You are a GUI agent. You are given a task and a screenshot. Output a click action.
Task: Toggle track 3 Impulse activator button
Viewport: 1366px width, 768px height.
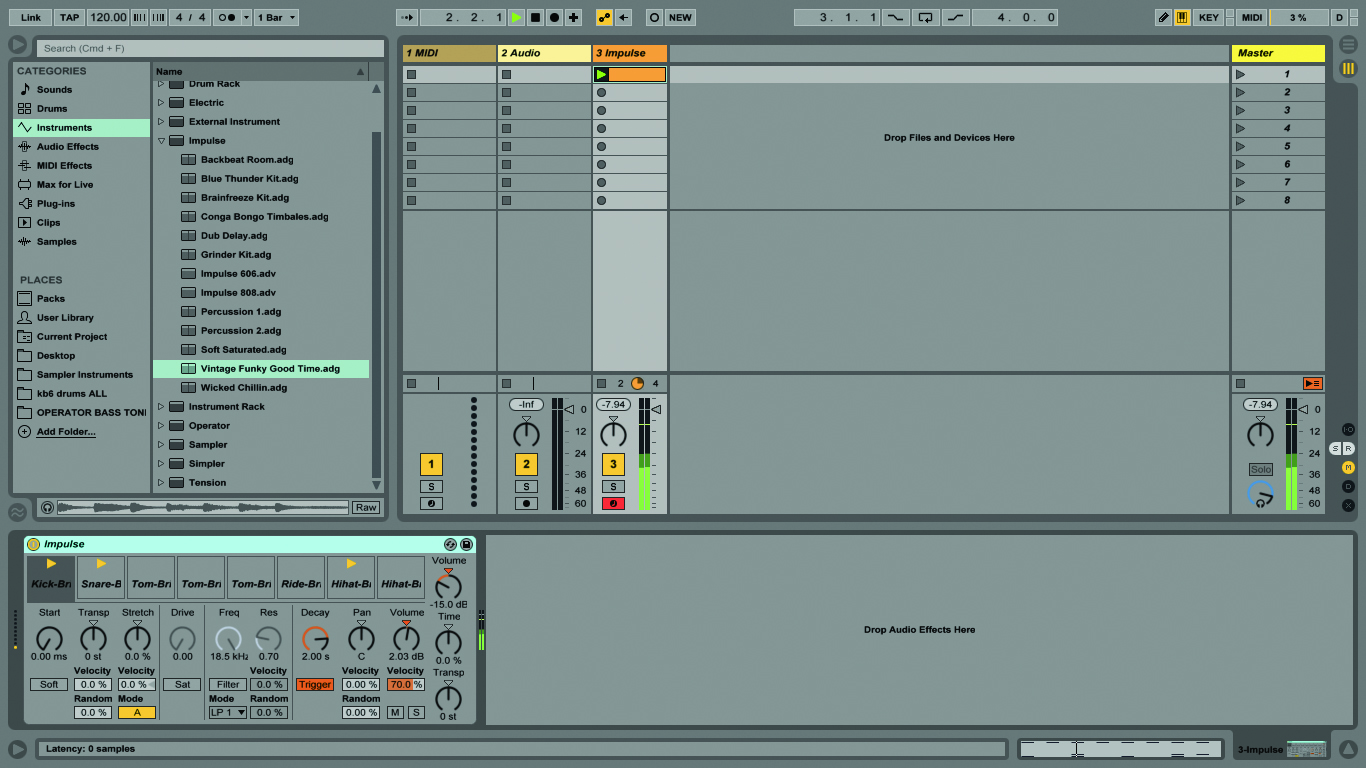point(613,464)
